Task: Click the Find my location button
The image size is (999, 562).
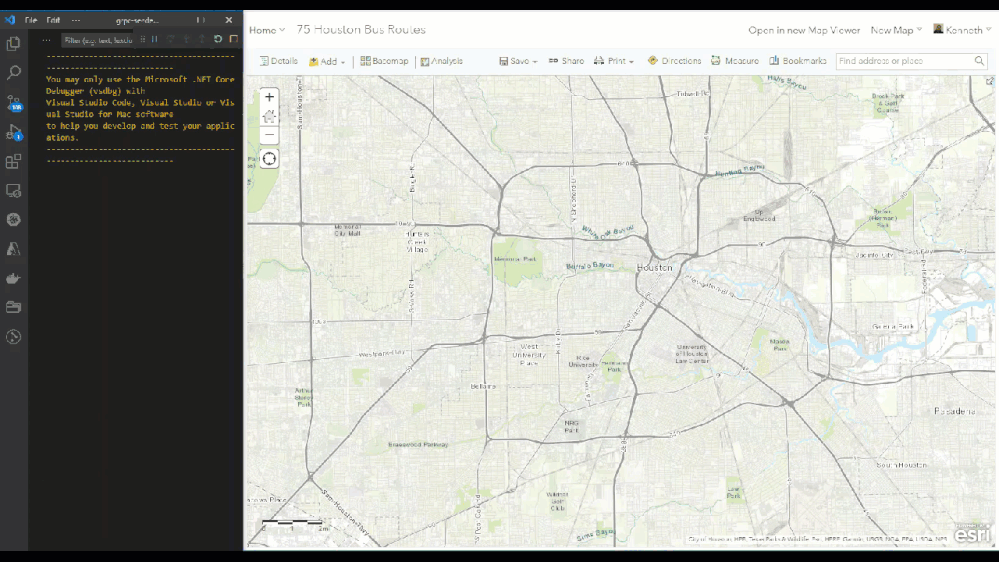Action: [269, 159]
